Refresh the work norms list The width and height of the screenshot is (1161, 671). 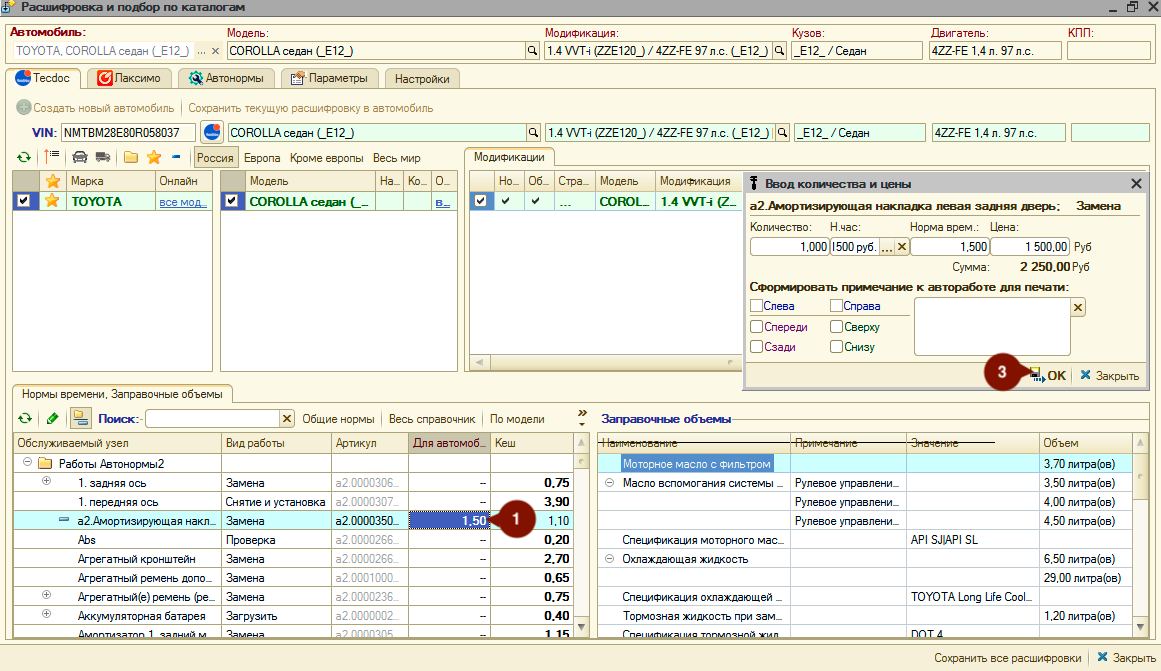(x=25, y=418)
